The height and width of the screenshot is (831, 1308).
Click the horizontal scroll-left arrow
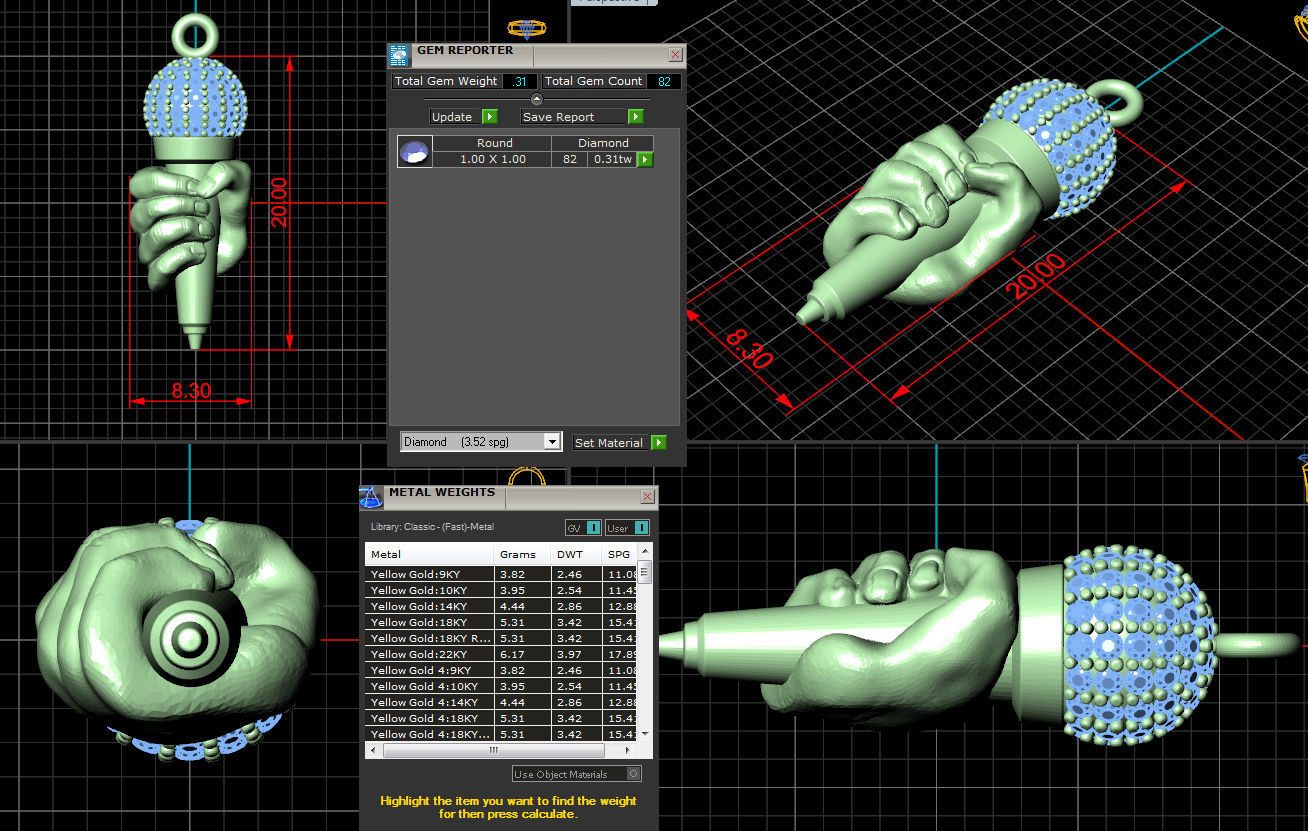point(372,750)
